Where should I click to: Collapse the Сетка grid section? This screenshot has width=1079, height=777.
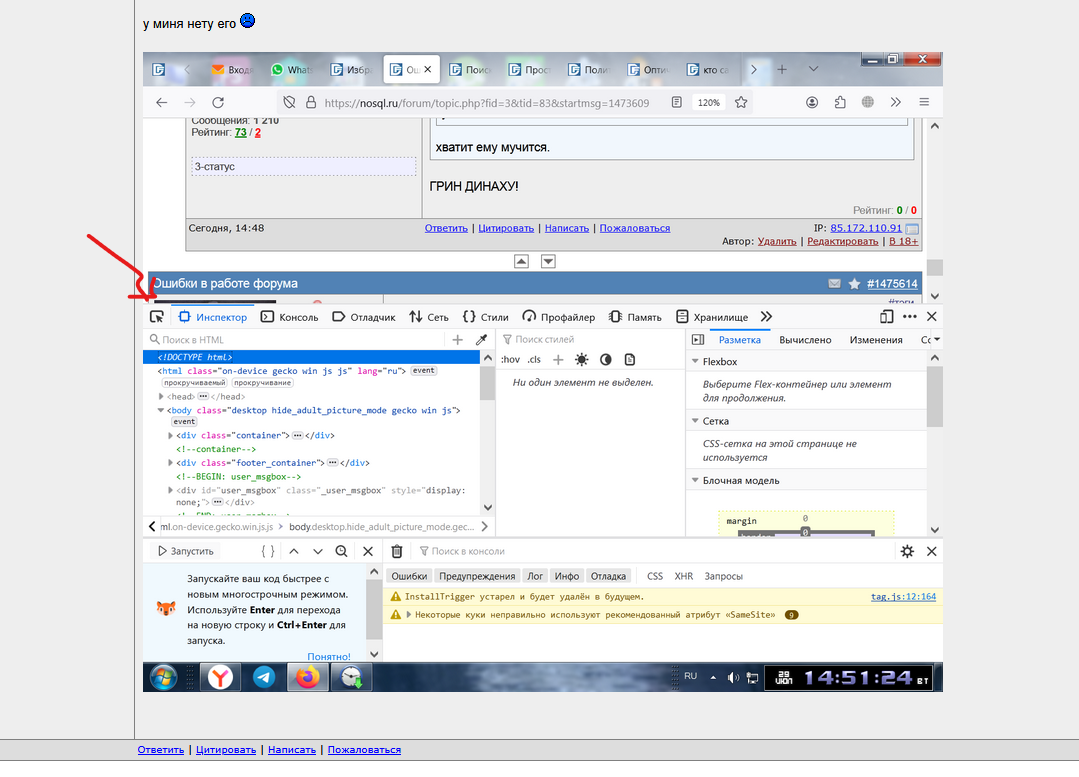point(695,421)
